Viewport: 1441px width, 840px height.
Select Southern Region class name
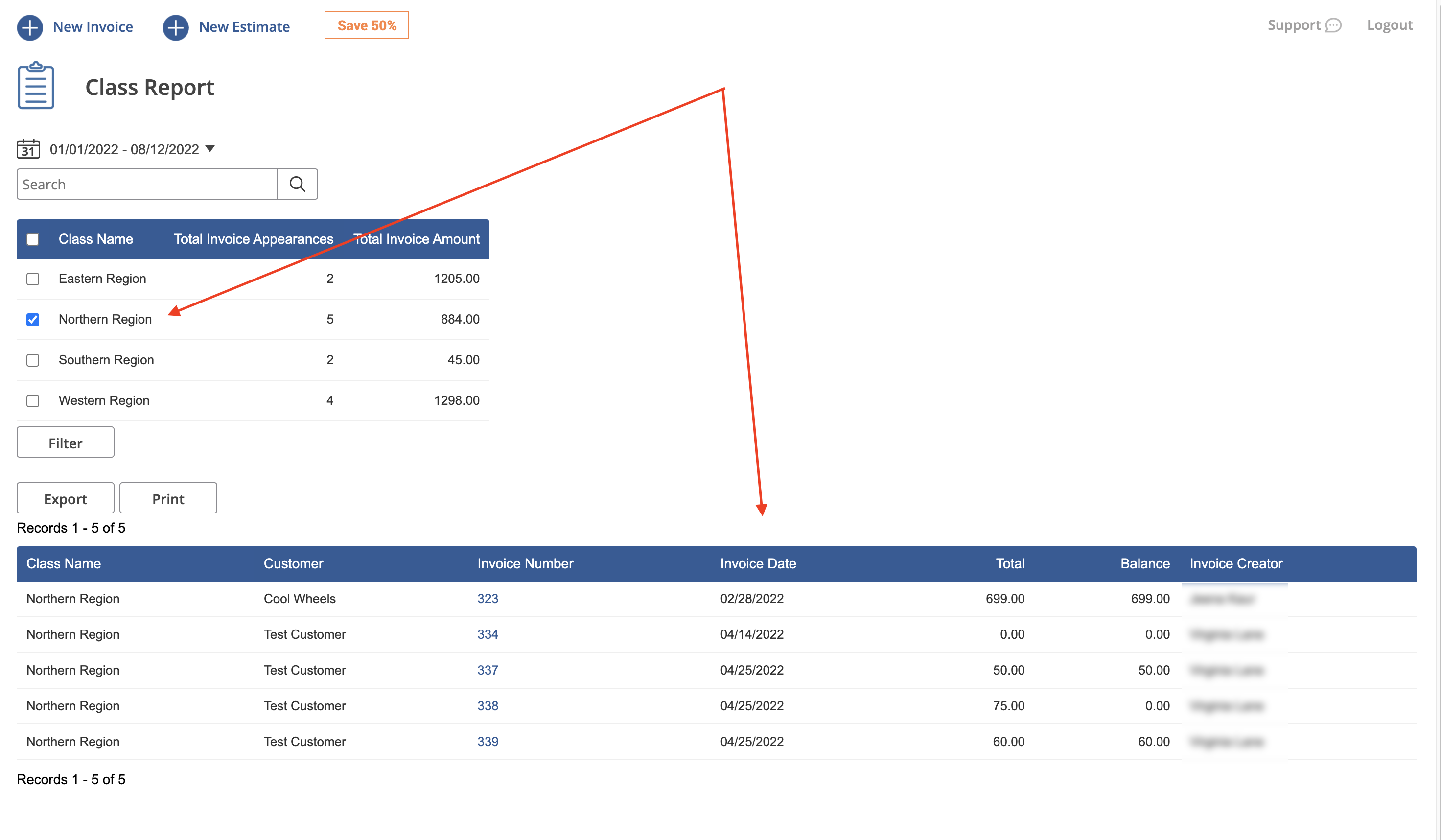106,360
